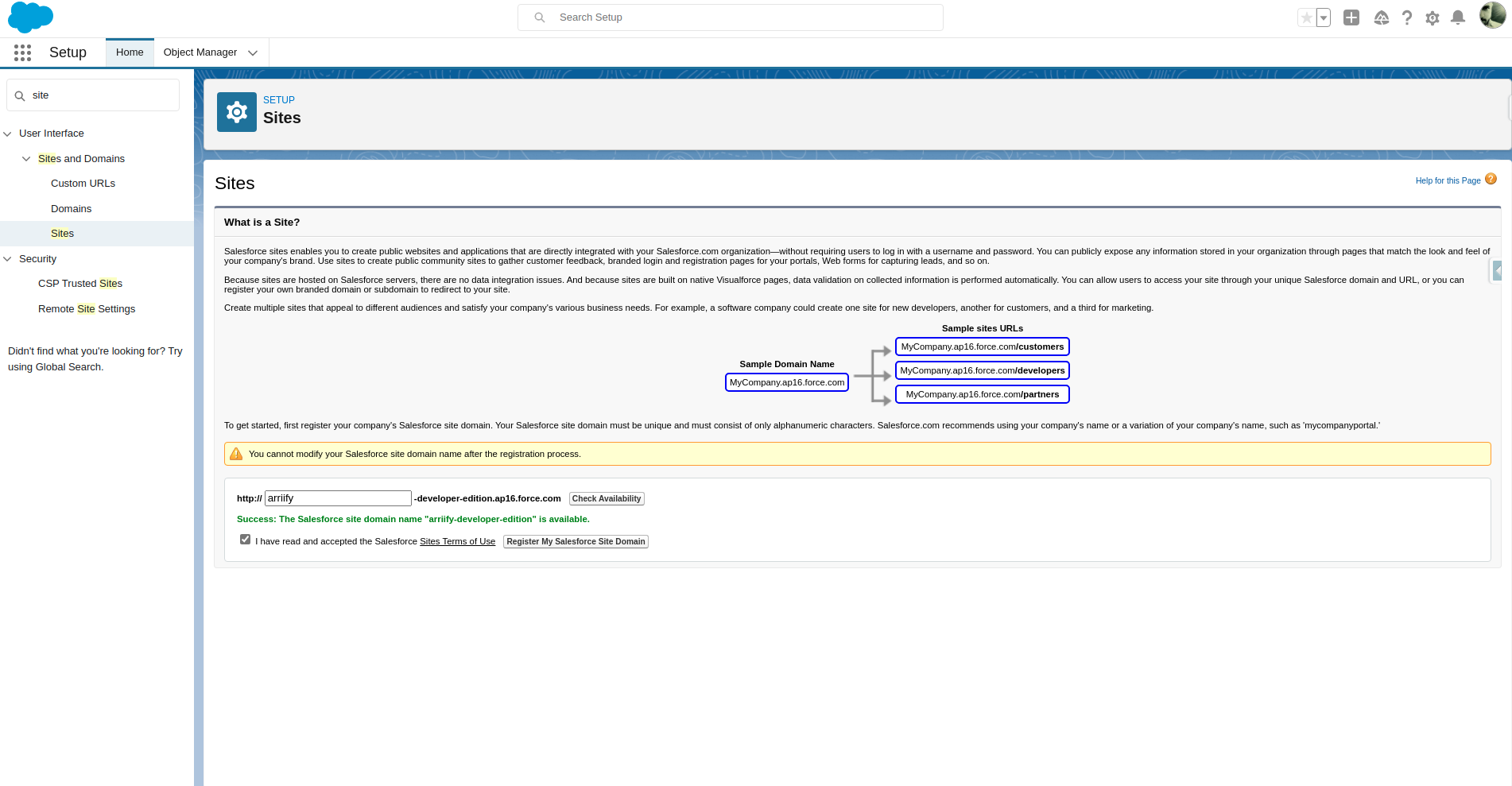Open the Sites and Domains label
This screenshot has height=786, width=1512.
point(81,159)
